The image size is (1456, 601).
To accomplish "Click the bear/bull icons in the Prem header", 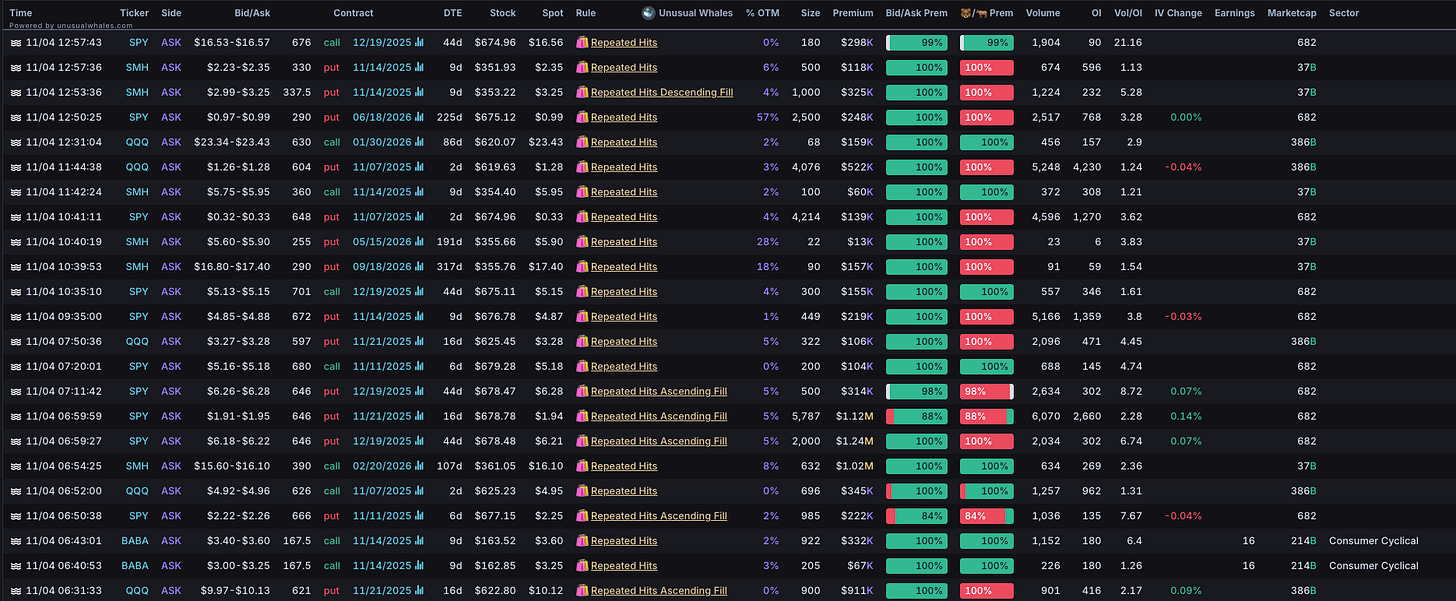I will (x=973, y=13).
